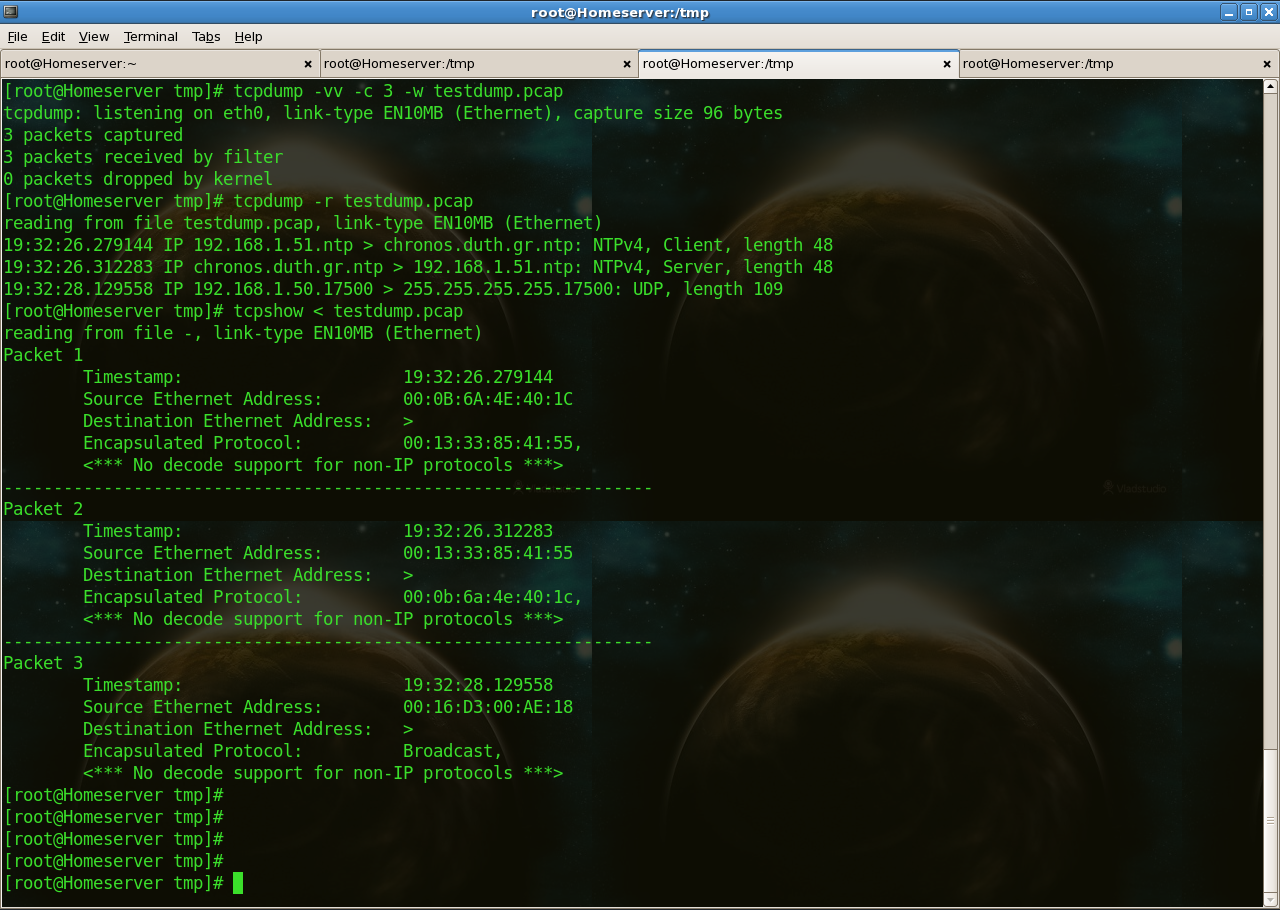Click 'reading from file testdump.pcap' line
The height and width of the screenshot is (910, 1280).
303,223
